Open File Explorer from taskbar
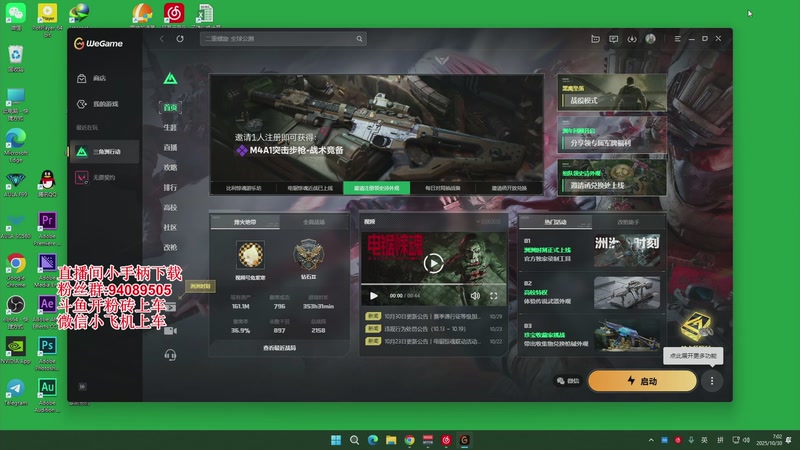 391,440
